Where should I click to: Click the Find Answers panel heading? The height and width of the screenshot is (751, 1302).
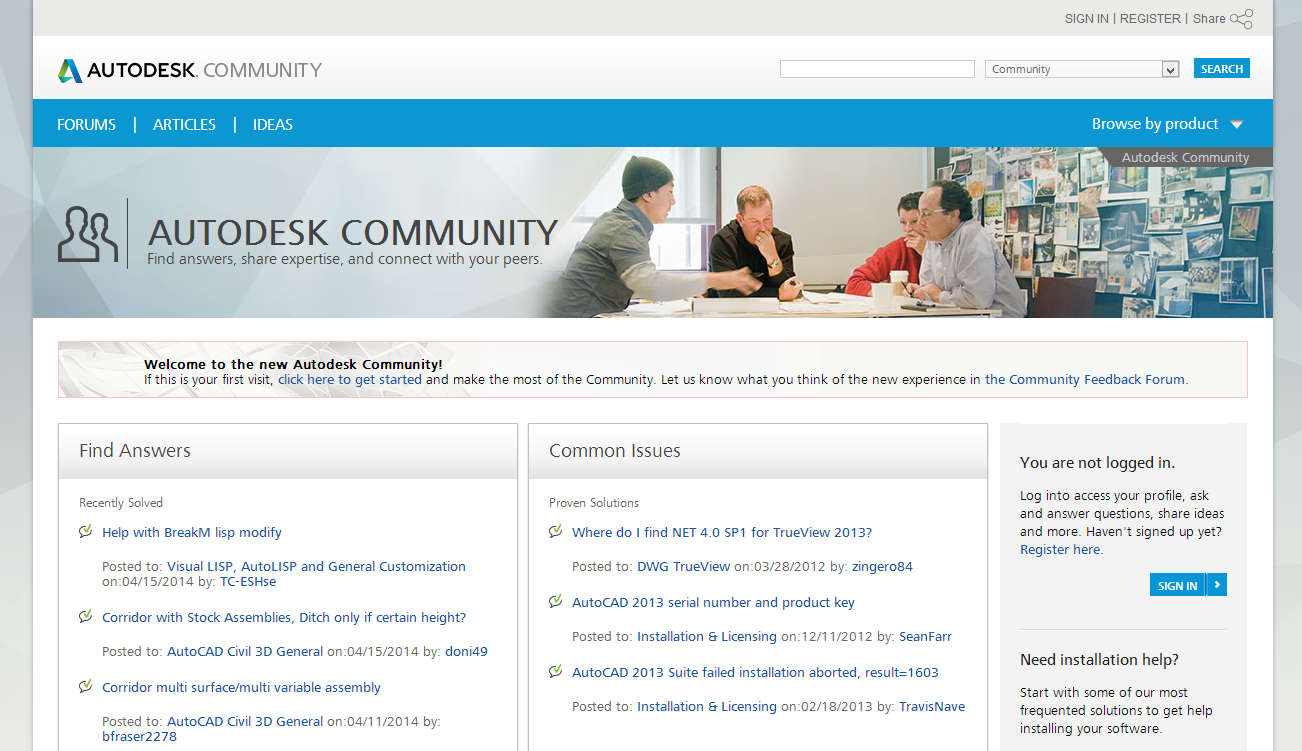tap(135, 451)
